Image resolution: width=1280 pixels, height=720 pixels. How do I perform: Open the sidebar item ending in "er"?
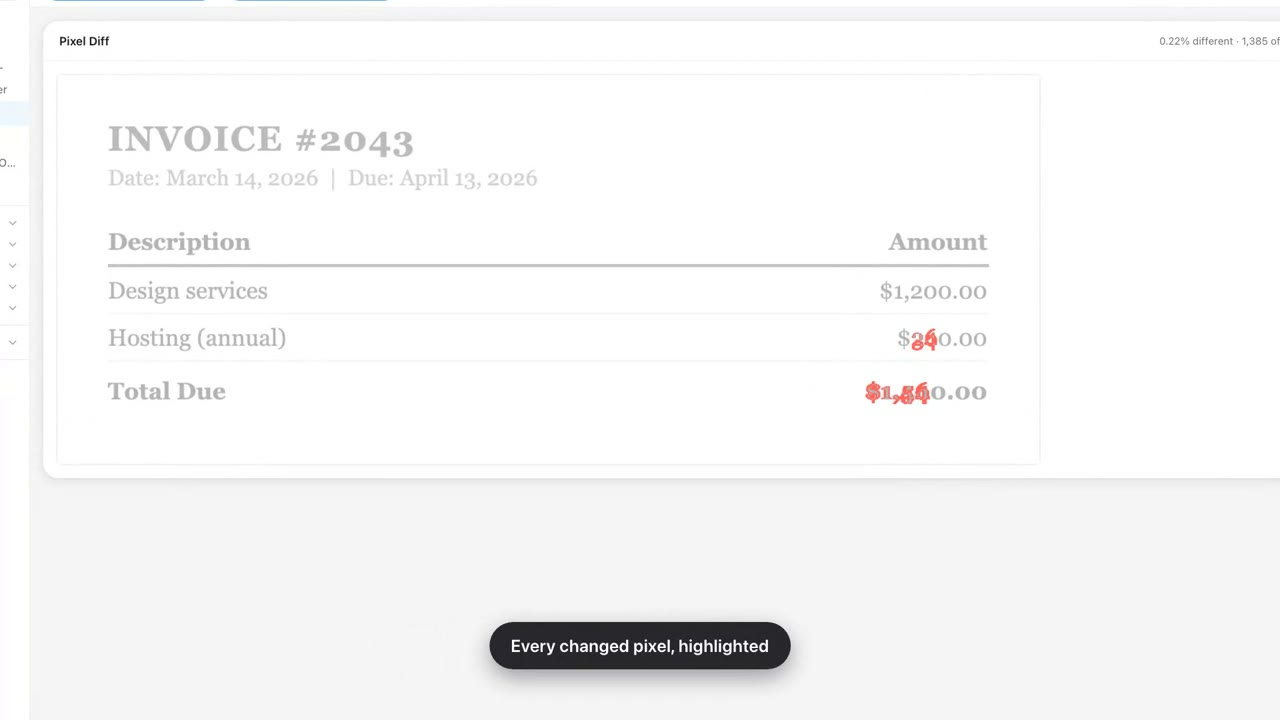tap(4, 90)
